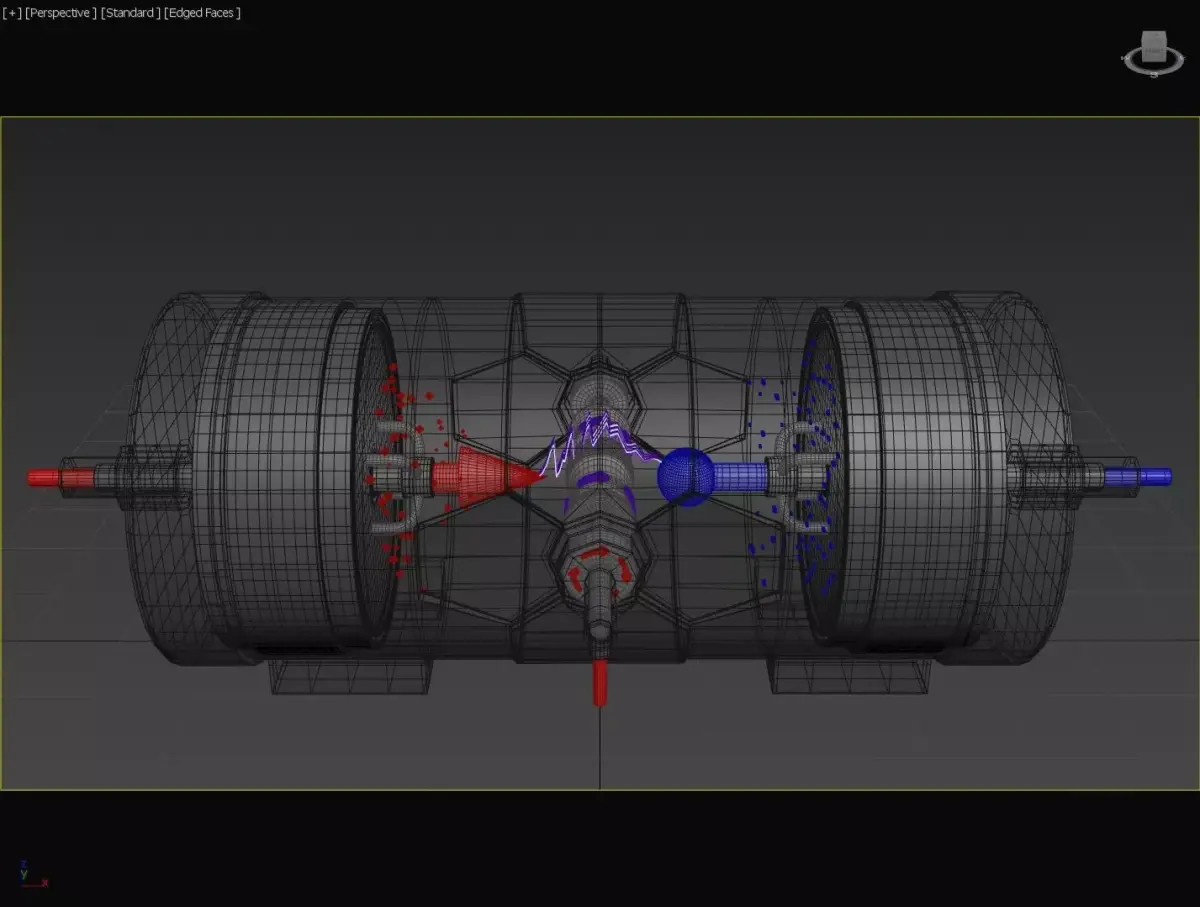Click the ViewCube navigation widget
1200x907 pixels.
pos(1153,54)
